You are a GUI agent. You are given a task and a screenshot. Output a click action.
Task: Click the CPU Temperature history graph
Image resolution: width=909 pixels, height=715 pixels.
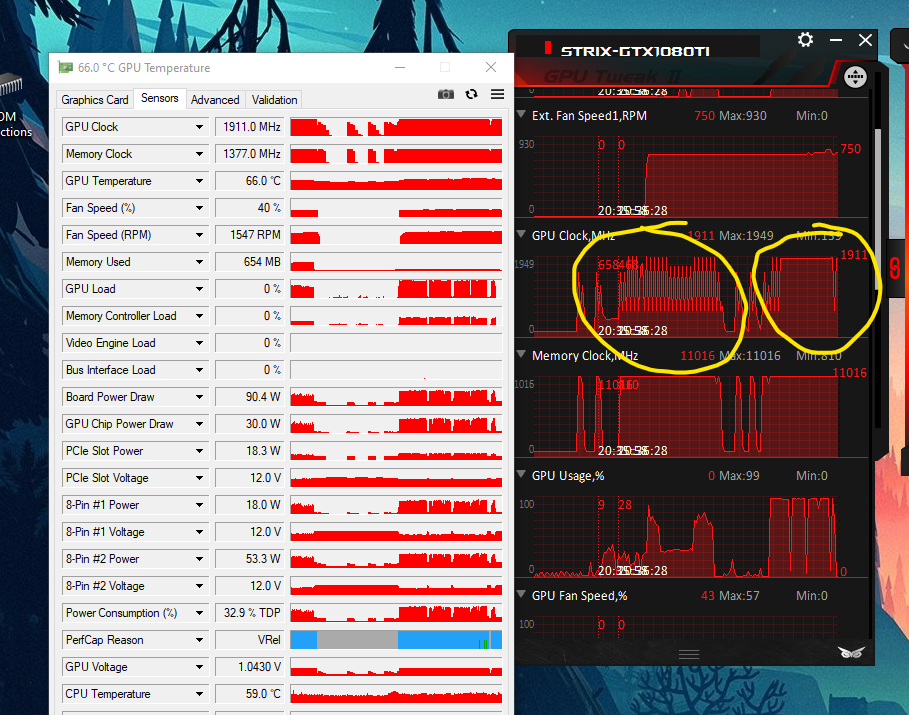(396, 694)
